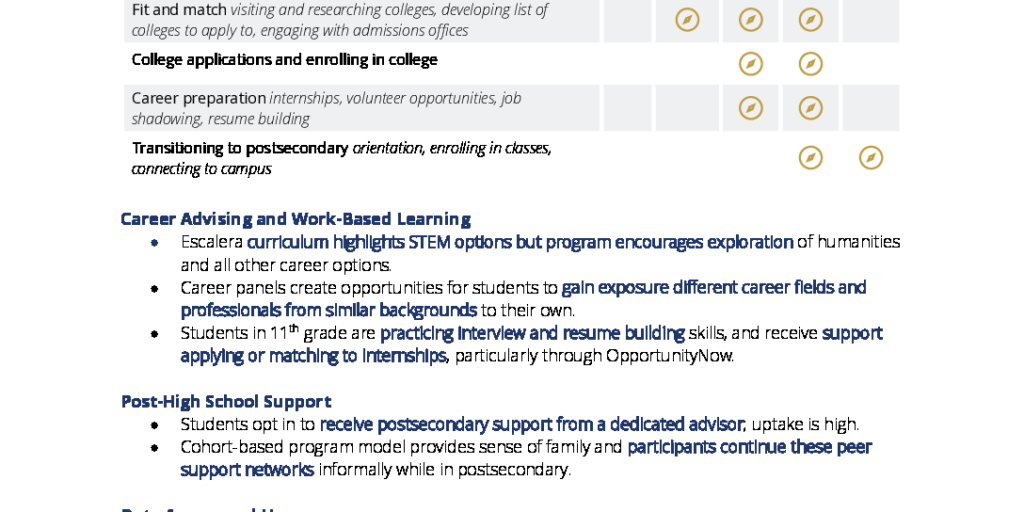This screenshot has width=1024, height=512.
Task: Click 'receive postsecondary support from a dedicated advisor'
Action: pyautogui.click(x=532, y=424)
